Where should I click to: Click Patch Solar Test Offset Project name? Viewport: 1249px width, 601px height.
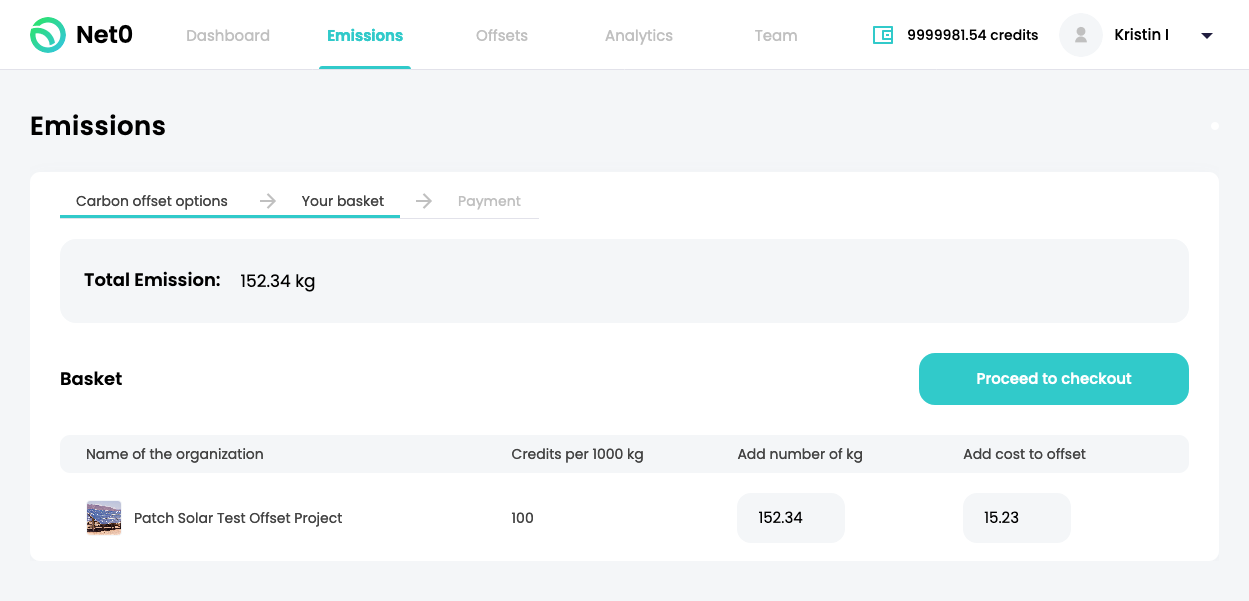(238, 518)
